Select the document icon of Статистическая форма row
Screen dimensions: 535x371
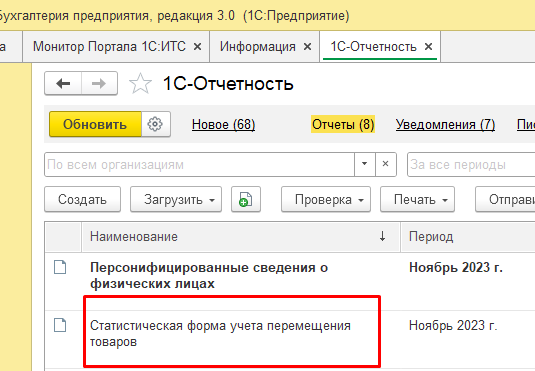pos(60,325)
